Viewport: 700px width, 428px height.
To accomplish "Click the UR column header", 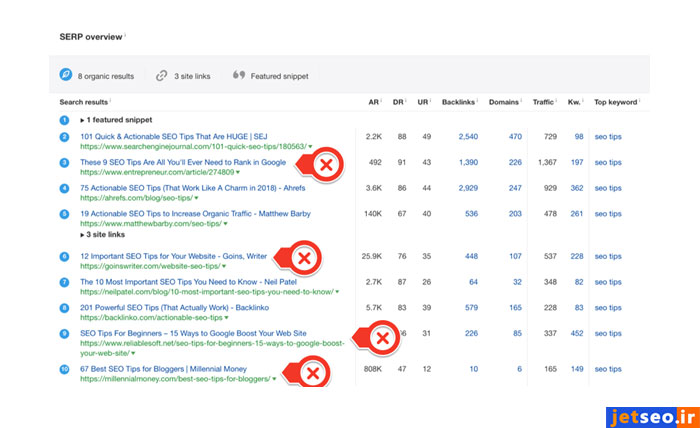I will tap(423, 102).
